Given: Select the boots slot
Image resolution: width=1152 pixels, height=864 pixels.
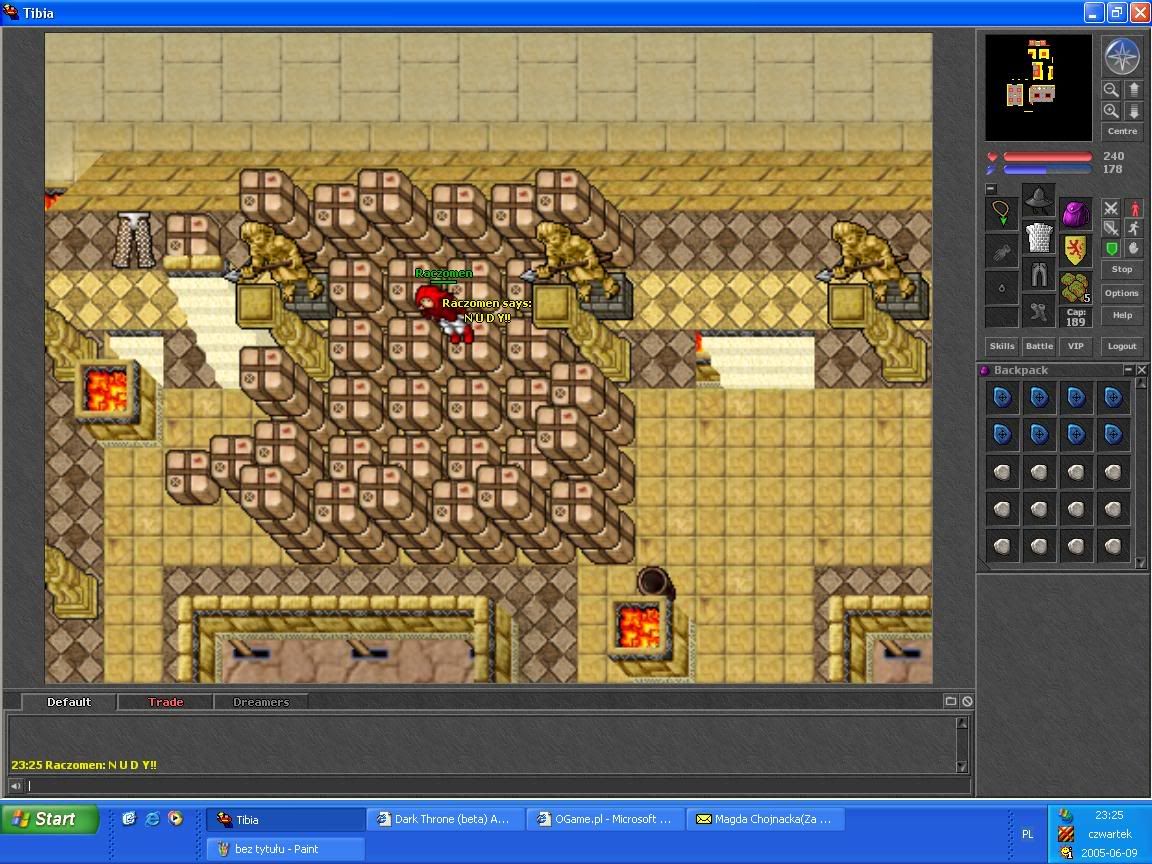Looking at the screenshot, I should tap(1038, 312).
